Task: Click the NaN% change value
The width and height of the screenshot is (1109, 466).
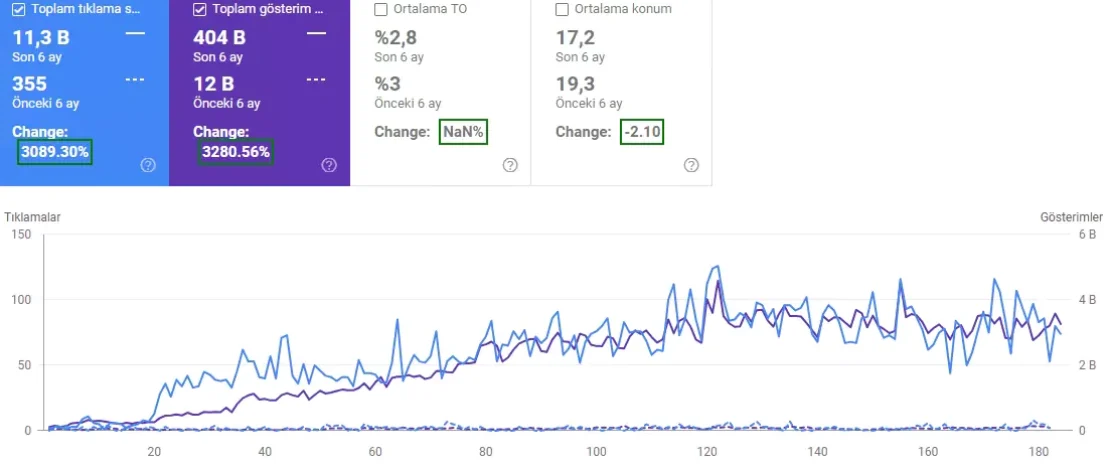Action: point(463,132)
